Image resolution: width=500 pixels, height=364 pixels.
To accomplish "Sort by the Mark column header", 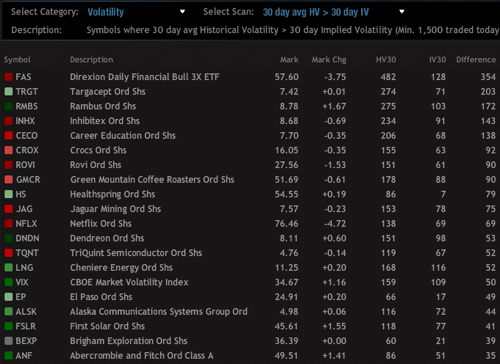I will pos(289,60).
